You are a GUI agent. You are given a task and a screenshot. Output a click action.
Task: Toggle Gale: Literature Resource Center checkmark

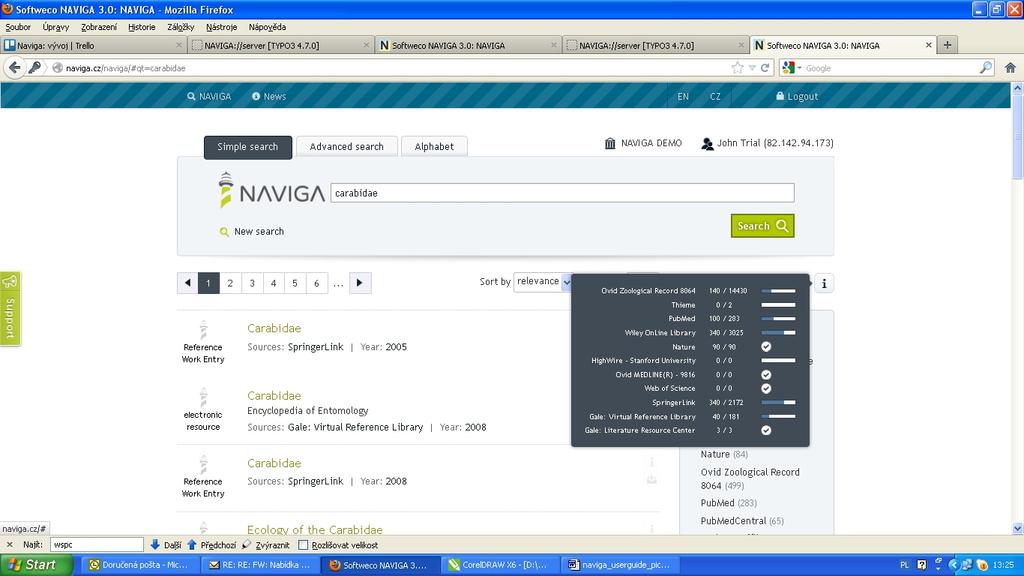[x=766, y=430]
